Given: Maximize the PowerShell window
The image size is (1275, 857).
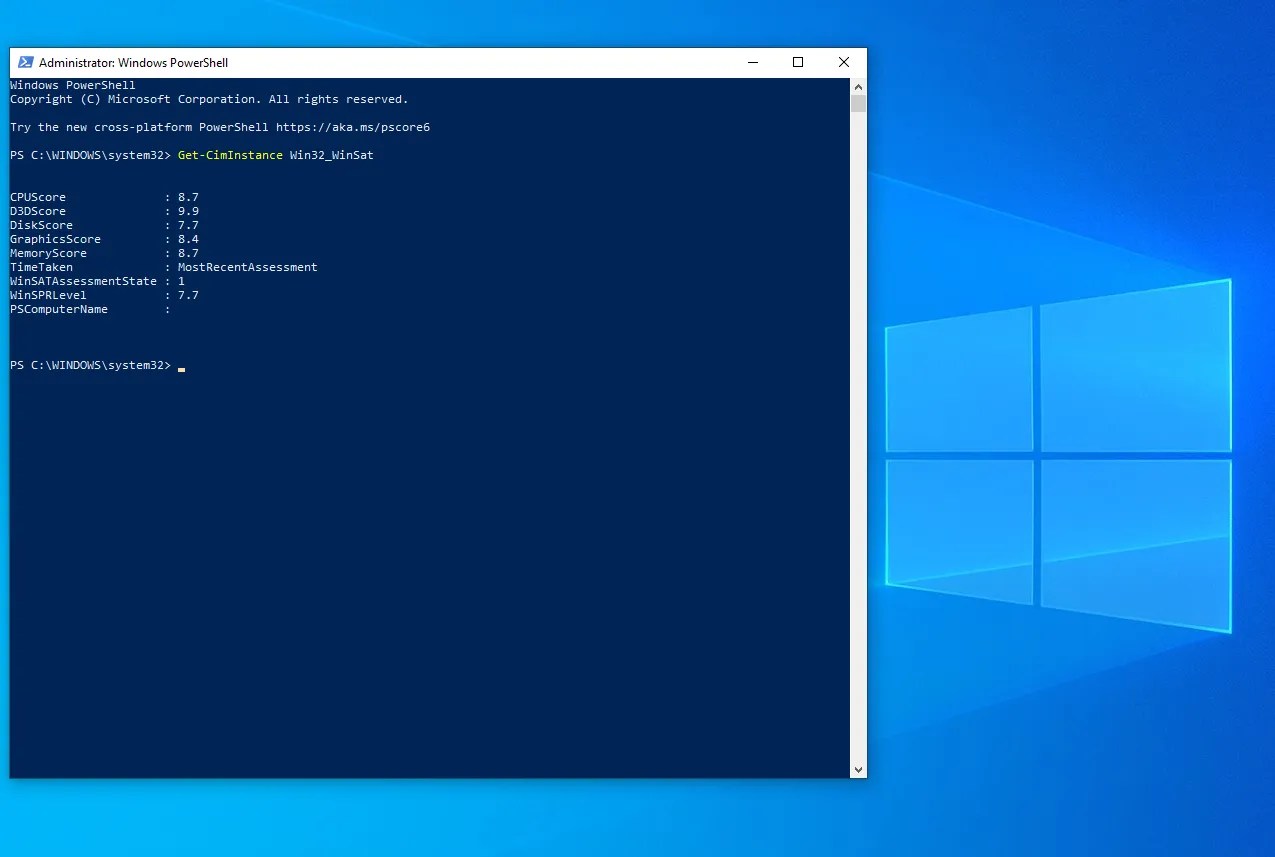Looking at the screenshot, I should [798, 62].
